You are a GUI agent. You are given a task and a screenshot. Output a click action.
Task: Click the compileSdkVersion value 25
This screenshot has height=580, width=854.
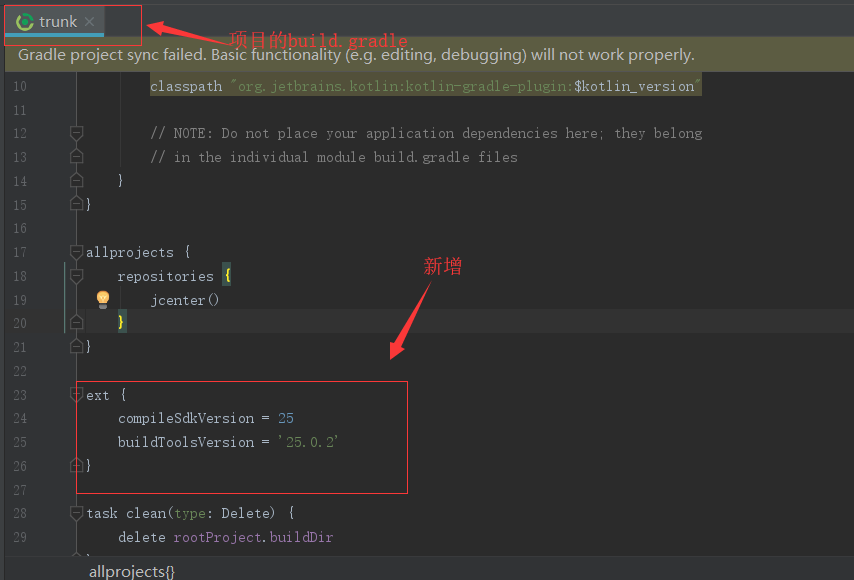[x=286, y=418]
